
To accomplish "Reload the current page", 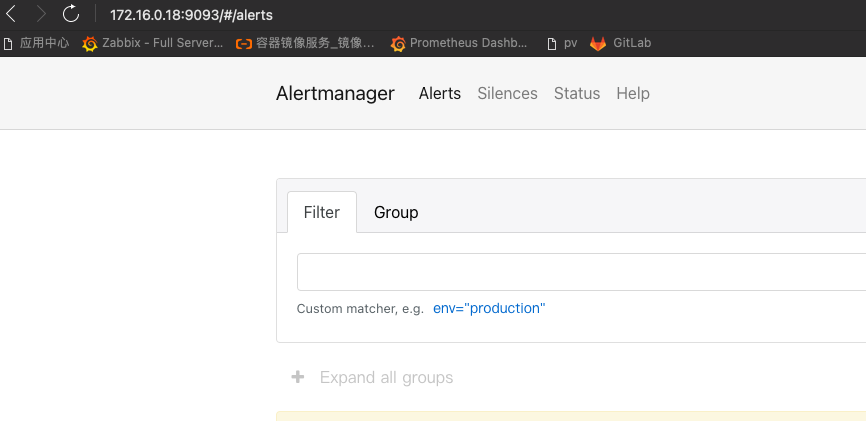I will click(71, 15).
